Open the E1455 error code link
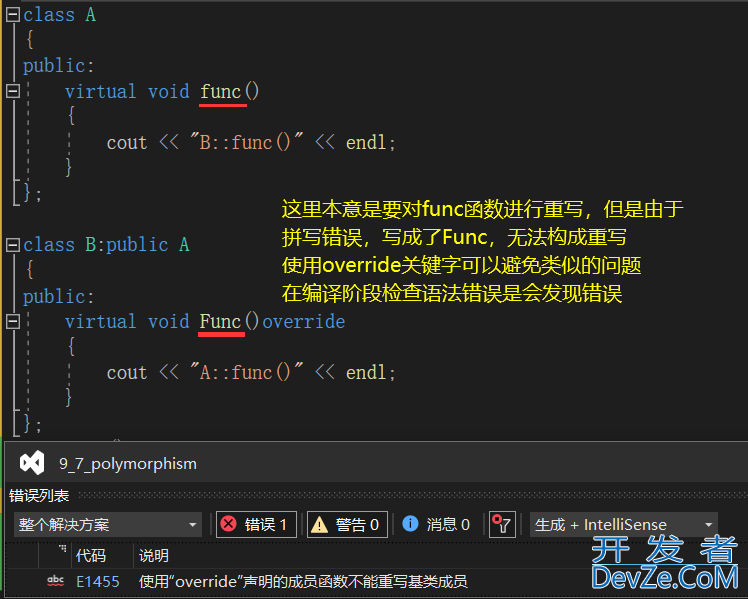The height and width of the screenshot is (599, 748). coord(98,581)
